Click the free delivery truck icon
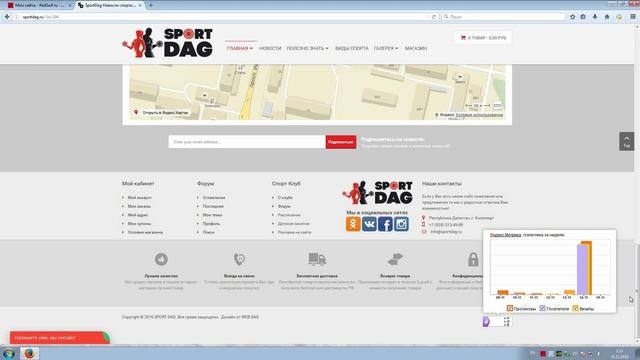640x360 pixels. 317,259
